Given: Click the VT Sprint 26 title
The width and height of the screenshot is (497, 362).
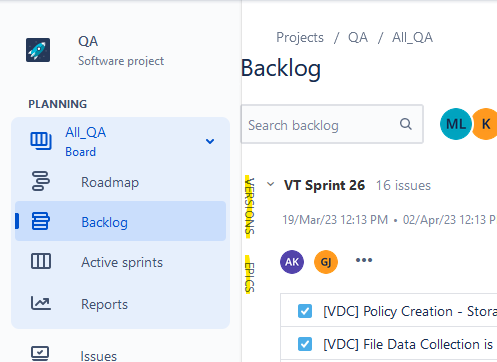Looking at the screenshot, I should 324,185.
